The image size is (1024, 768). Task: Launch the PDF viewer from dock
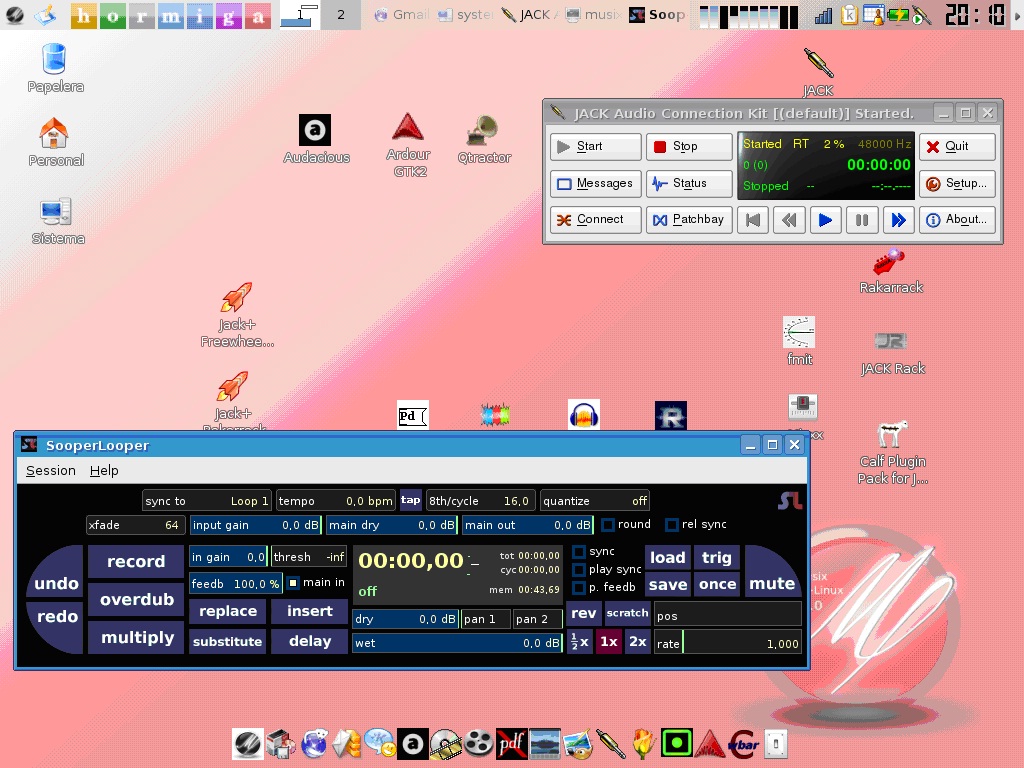511,744
